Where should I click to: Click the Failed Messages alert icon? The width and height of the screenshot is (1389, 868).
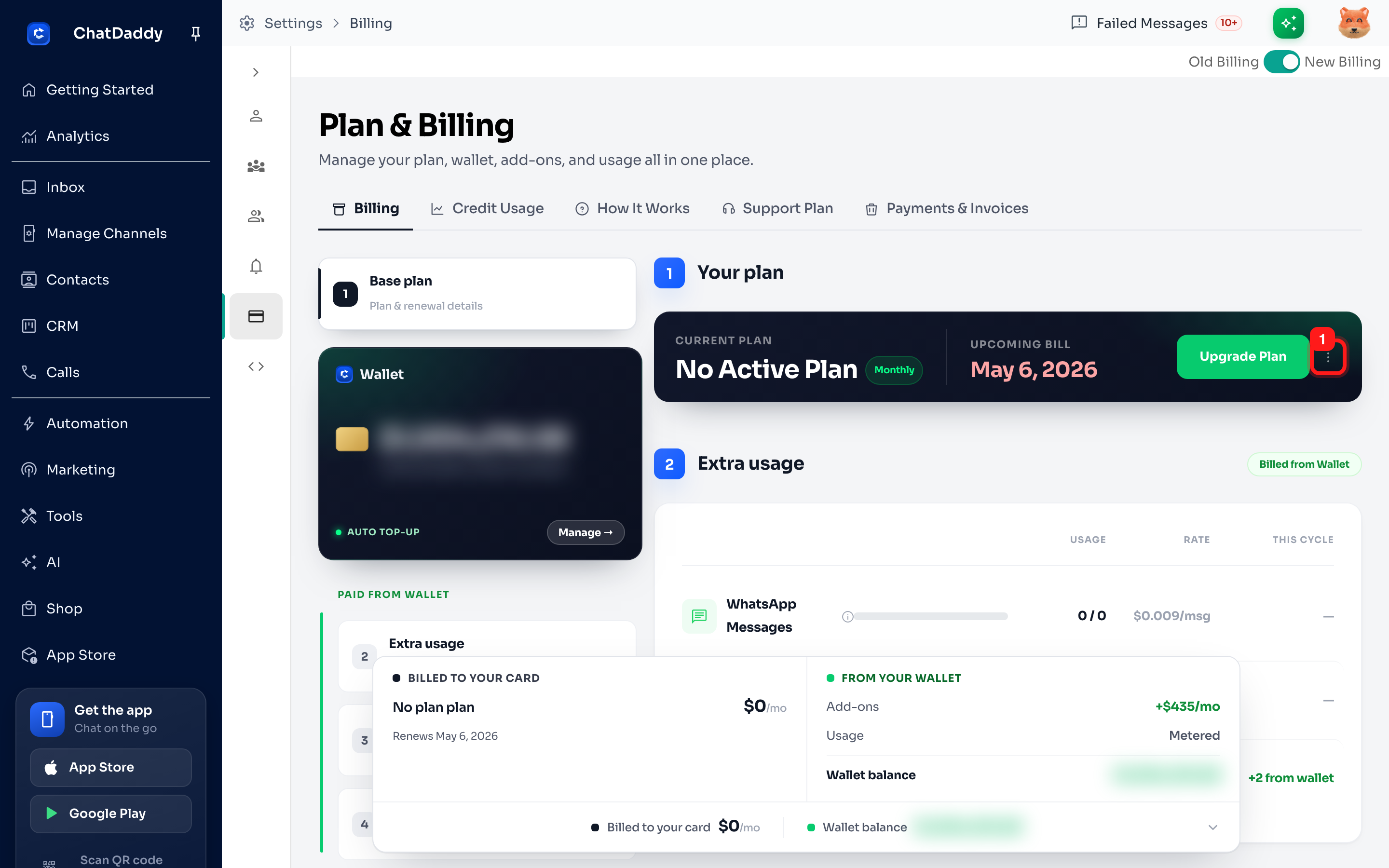1079,23
